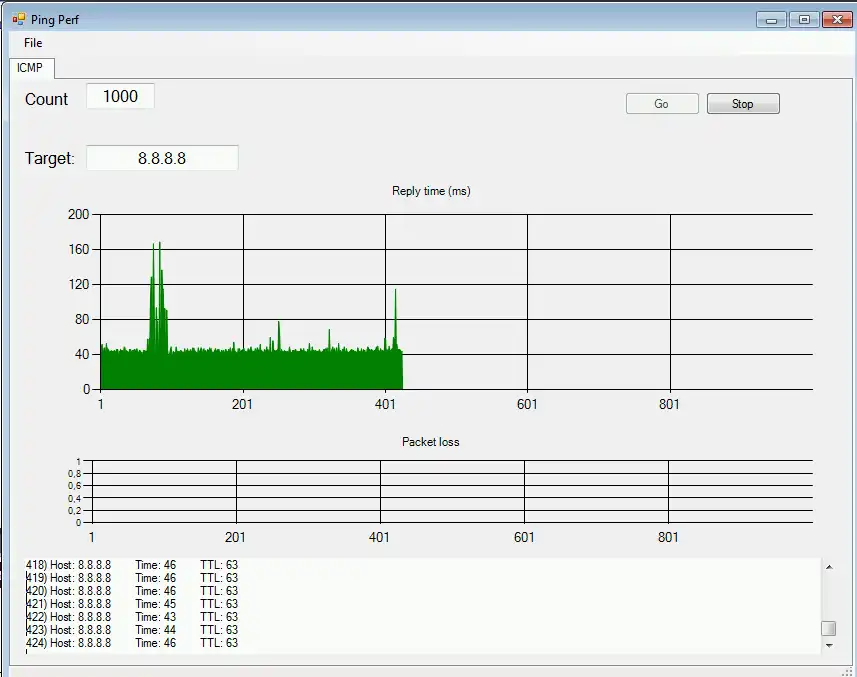This screenshot has width=857, height=677.
Task: Click the 801 label under packet loss chart
Action: point(668,537)
